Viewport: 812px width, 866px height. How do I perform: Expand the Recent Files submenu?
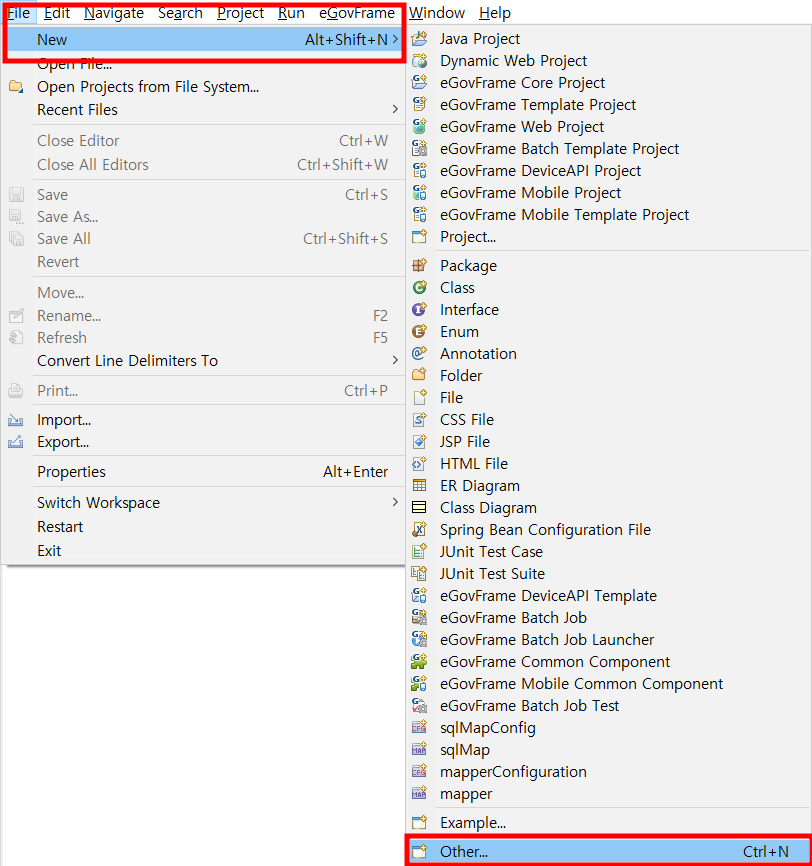(x=395, y=109)
